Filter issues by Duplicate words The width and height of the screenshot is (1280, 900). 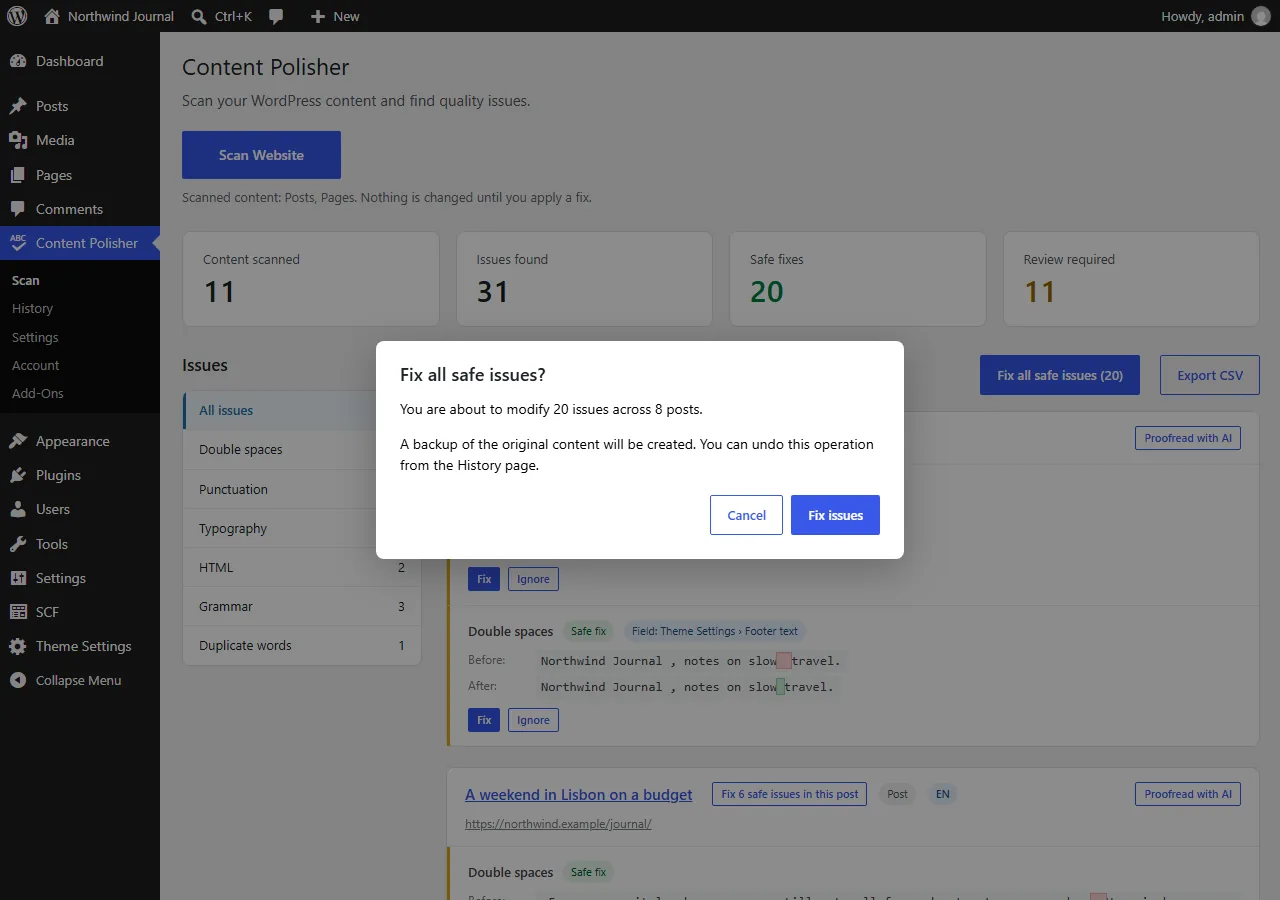(302, 645)
